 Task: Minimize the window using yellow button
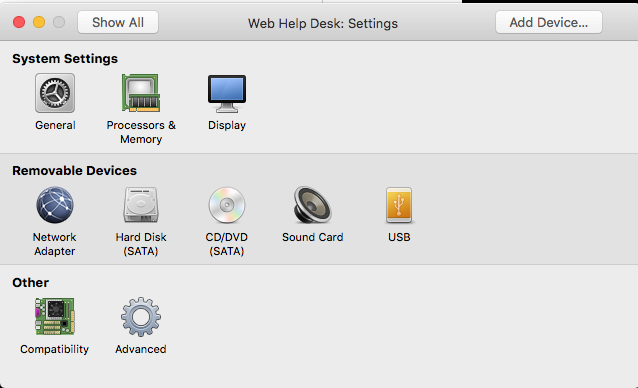(x=39, y=22)
